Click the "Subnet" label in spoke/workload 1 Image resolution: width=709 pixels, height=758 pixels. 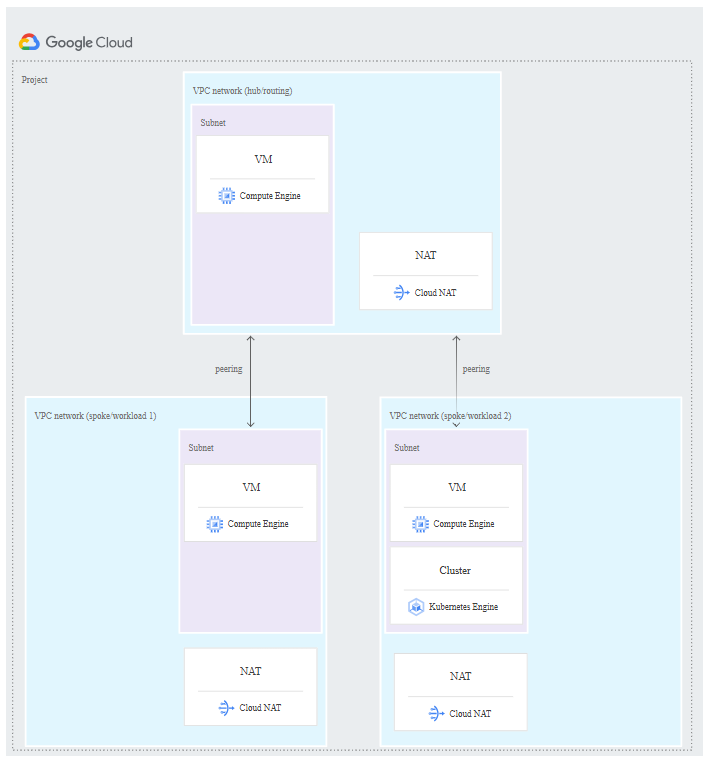click(201, 448)
